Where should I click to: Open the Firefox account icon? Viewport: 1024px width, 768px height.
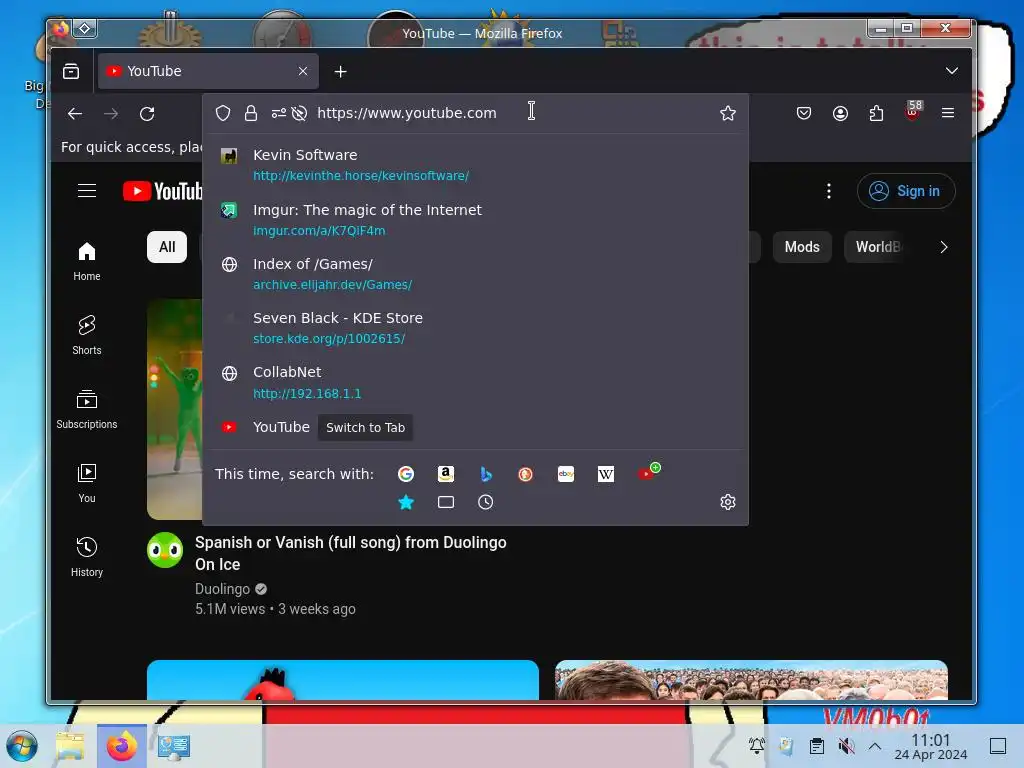(840, 114)
